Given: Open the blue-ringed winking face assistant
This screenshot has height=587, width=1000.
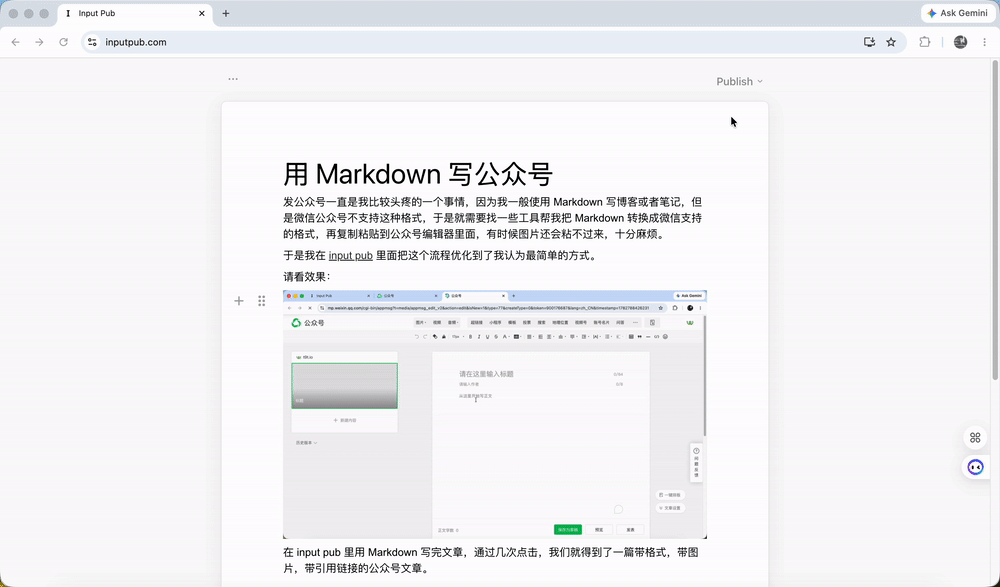Looking at the screenshot, I should click(x=975, y=467).
